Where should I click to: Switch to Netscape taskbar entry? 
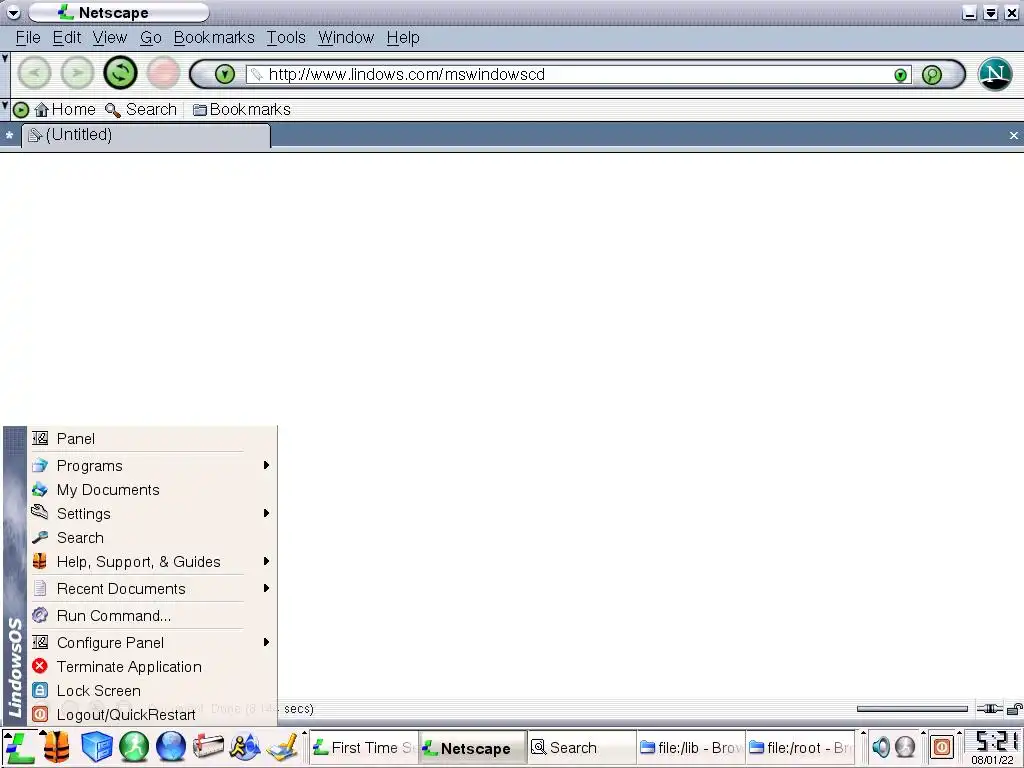(x=472, y=748)
